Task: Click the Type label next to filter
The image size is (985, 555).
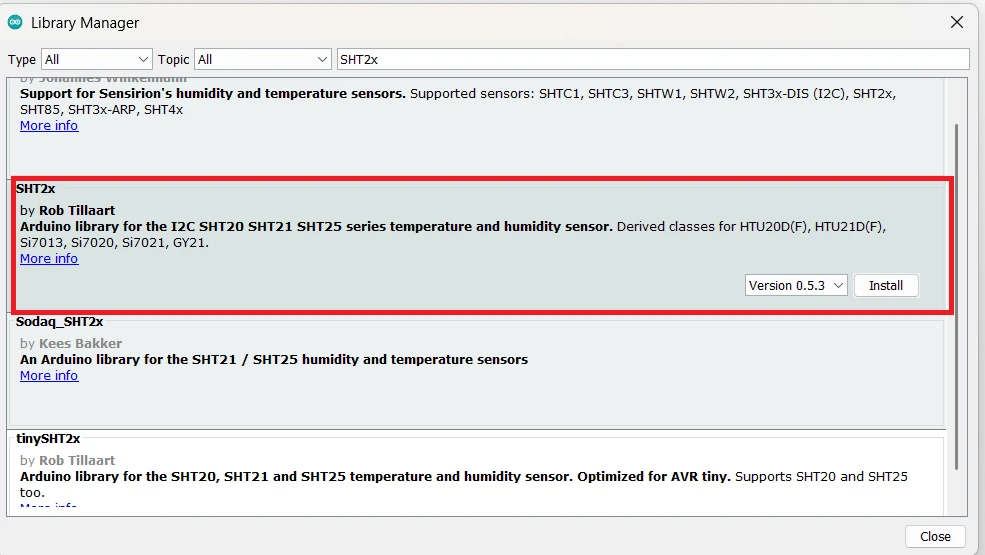Action: coord(22,59)
